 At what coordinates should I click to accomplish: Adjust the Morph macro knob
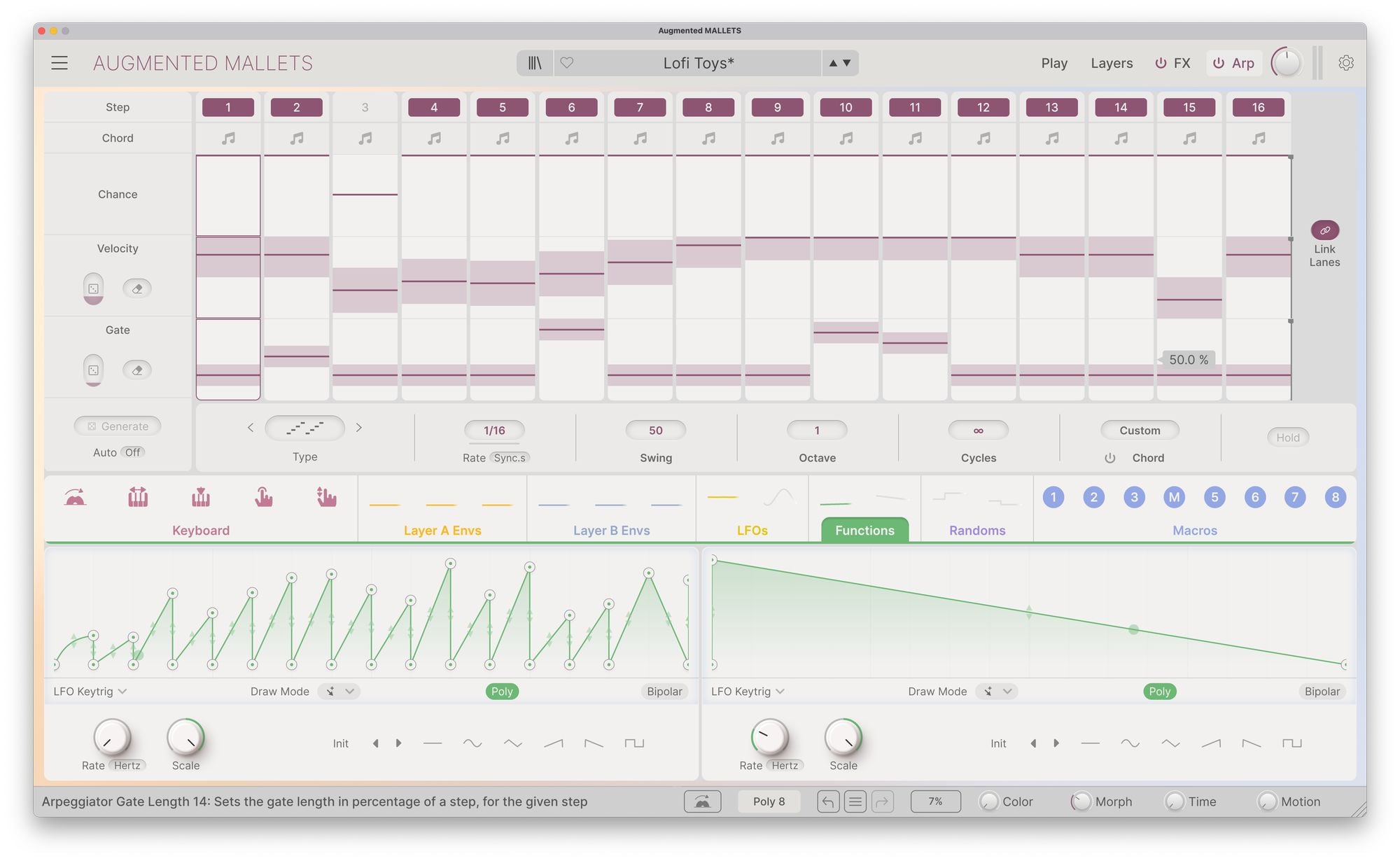coord(1081,801)
